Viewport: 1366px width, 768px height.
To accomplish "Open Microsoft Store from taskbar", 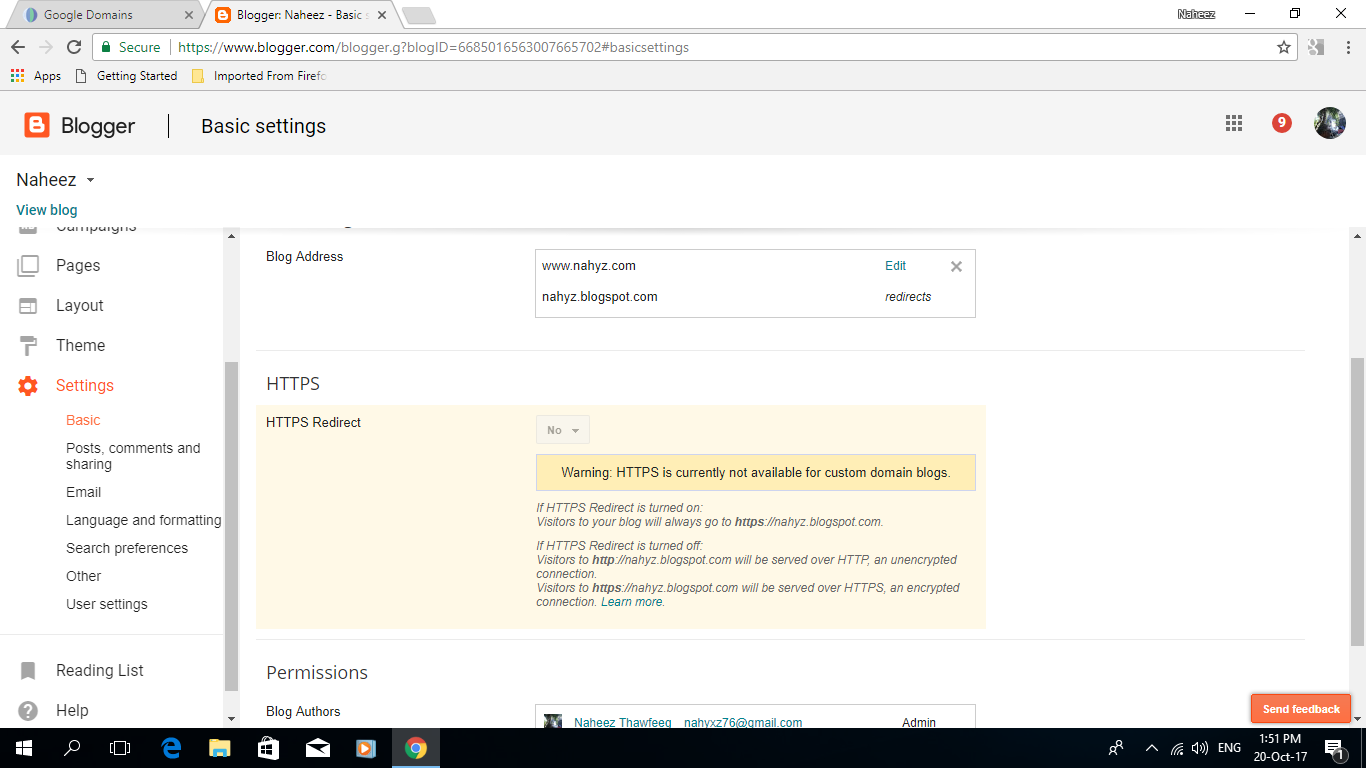I will pos(268,748).
